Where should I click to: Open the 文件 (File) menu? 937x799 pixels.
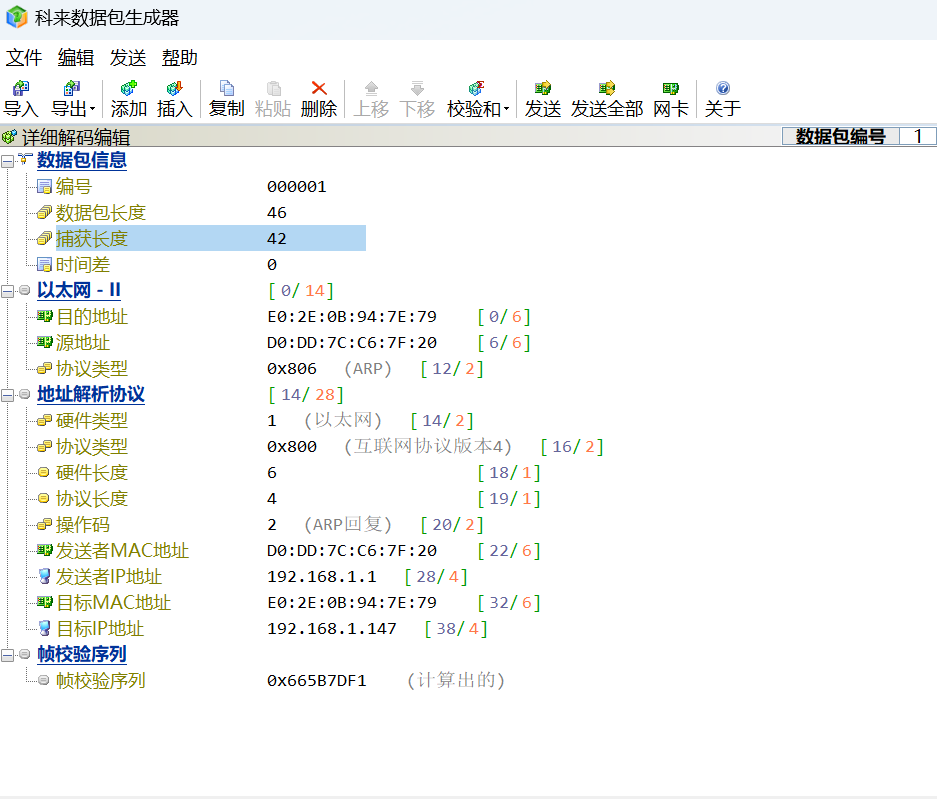click(24, 58)
